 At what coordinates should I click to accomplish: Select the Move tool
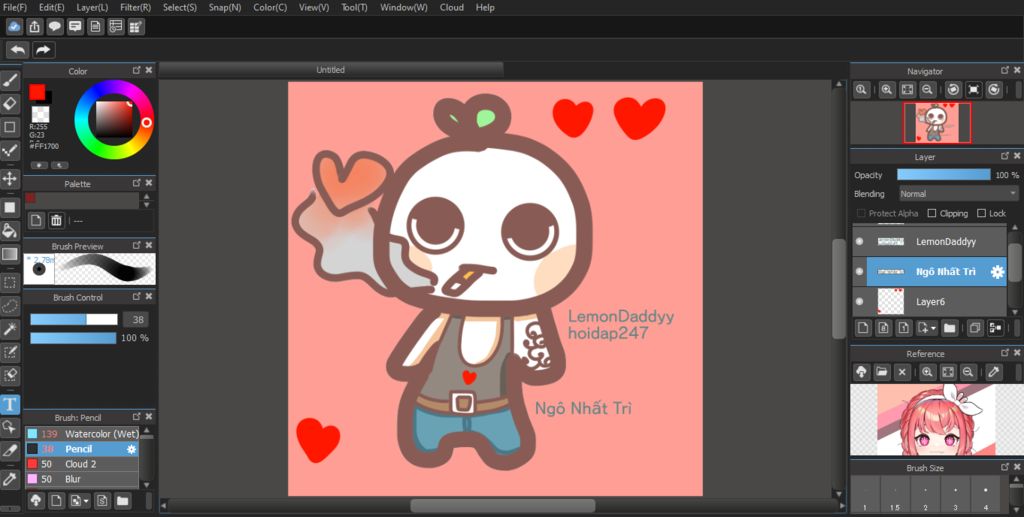click(x=10, y=178)
